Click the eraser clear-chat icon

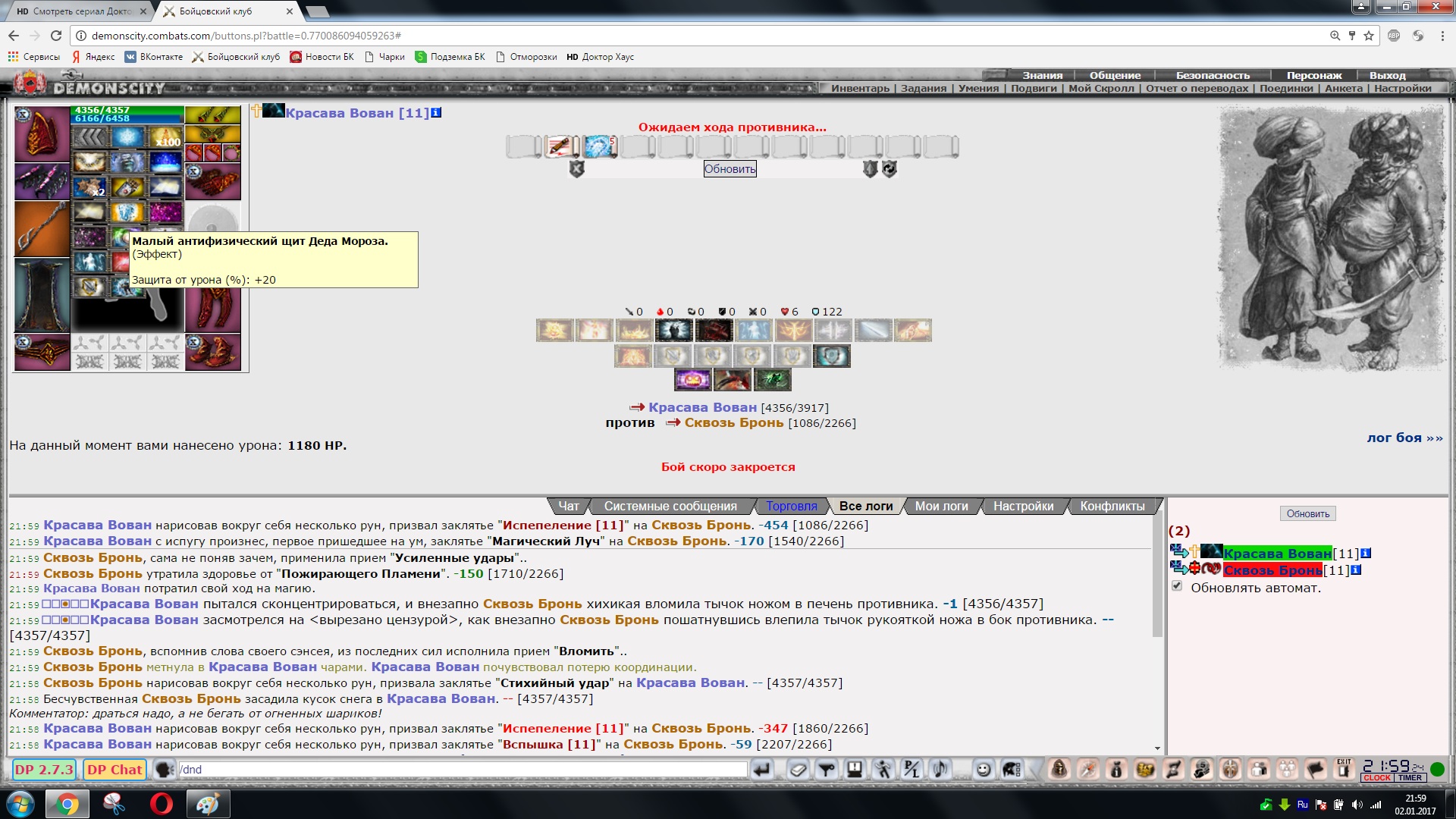tap(798, 770)
